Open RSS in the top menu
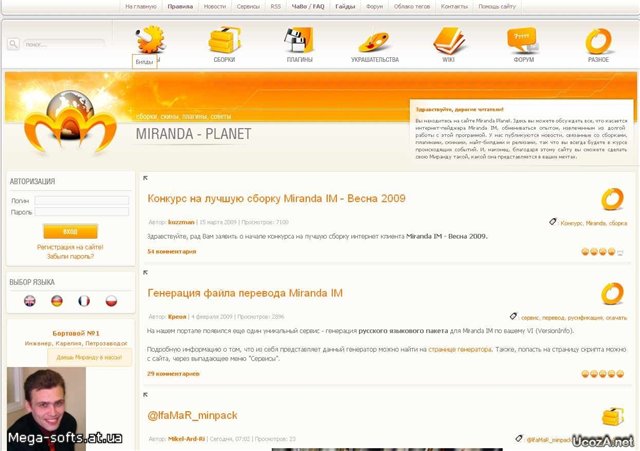The image size is (640, 451). tap(276, 7)
